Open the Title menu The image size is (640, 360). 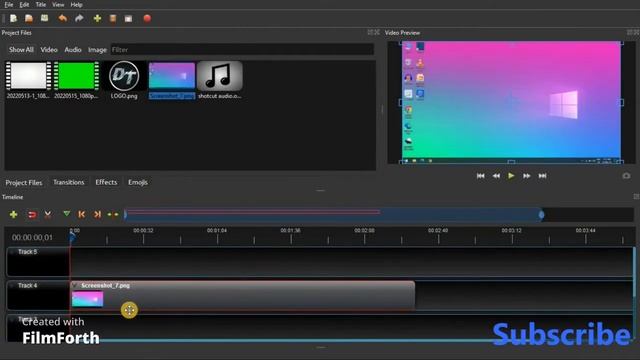coord(41,4)
